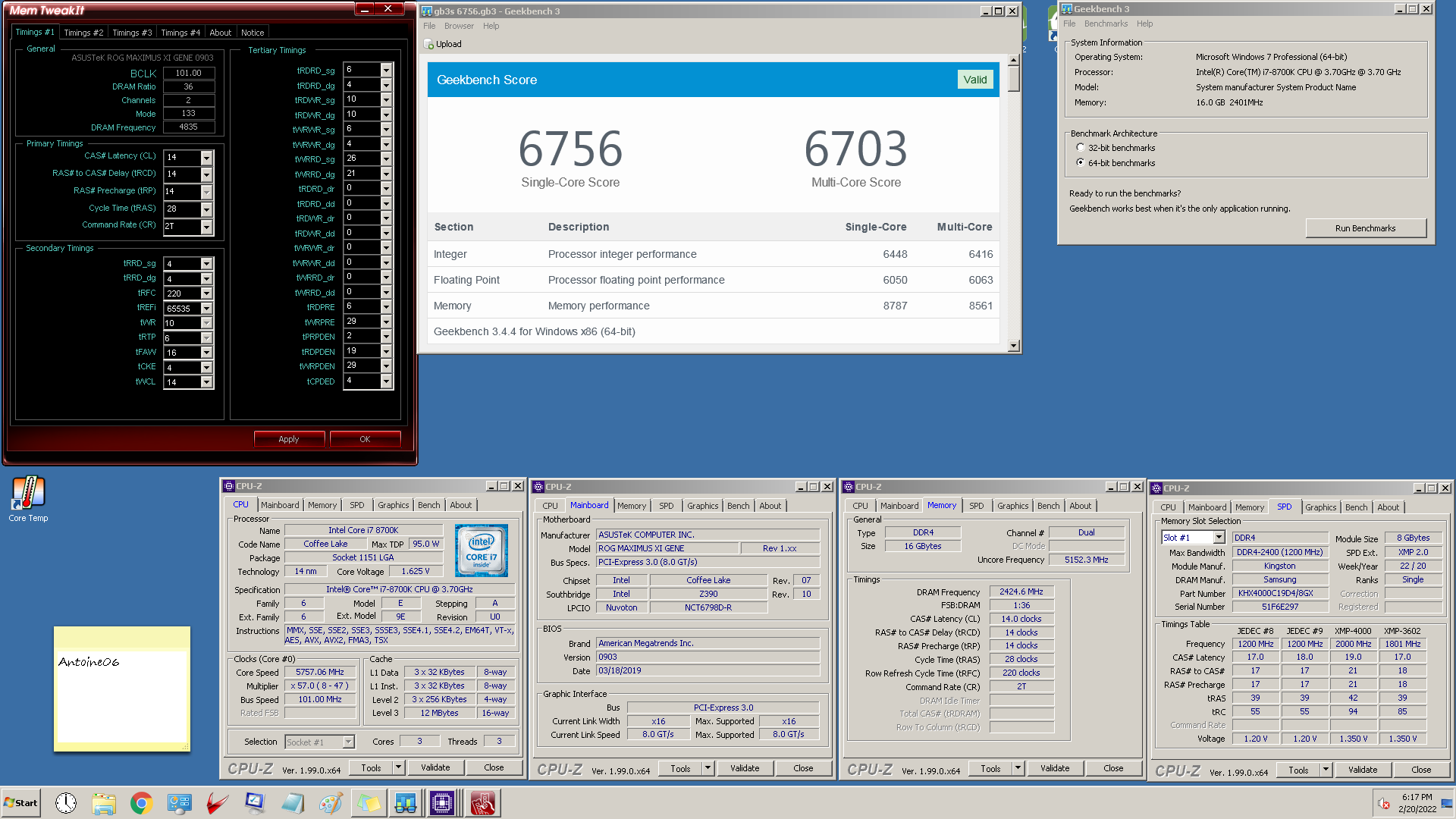Open the Core Temp desktop shortcut
Image resolution: width=1456 pixels, height=819 pixels.
coord(28,498)
